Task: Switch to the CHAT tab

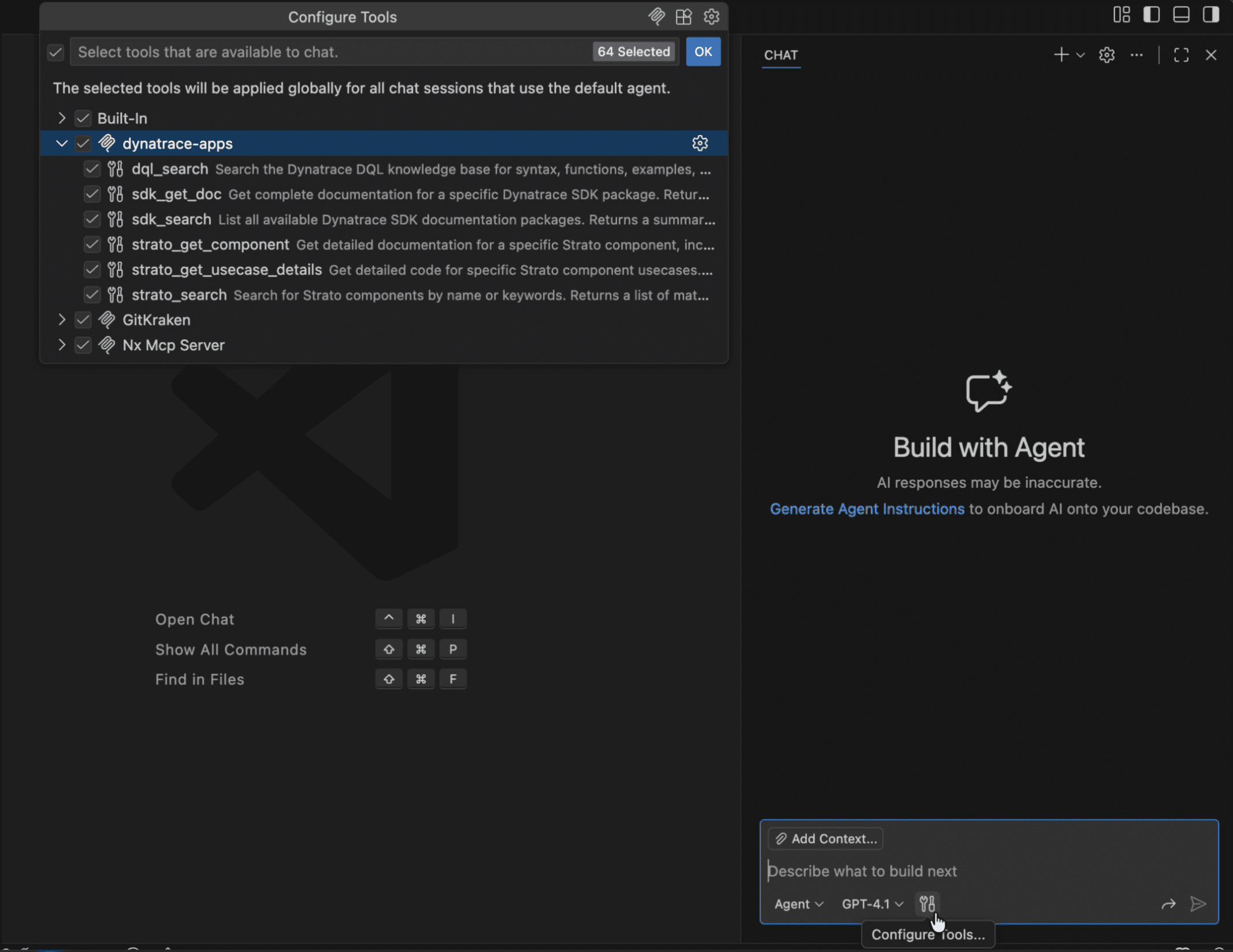Action: (781, 55)
